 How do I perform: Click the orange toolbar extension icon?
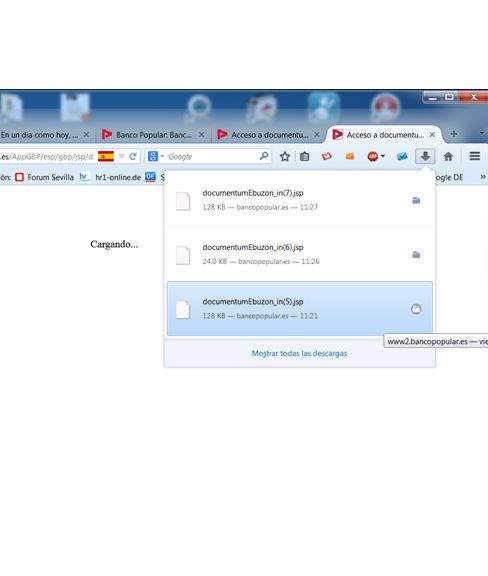point(350,156)
